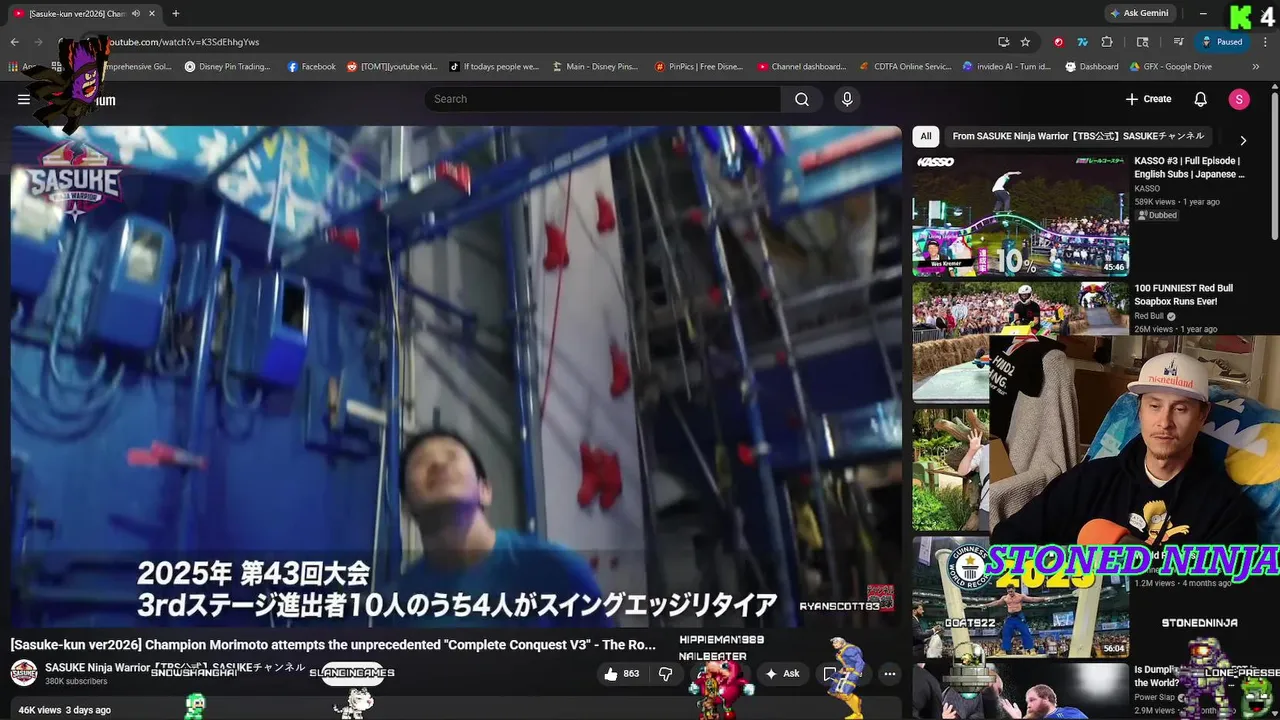Image resolution: width=1280 pixels, height=720 pixels.
Task: Open the KASSO #3 Full Episode thumbnail
Action: tap(1020, 215)
